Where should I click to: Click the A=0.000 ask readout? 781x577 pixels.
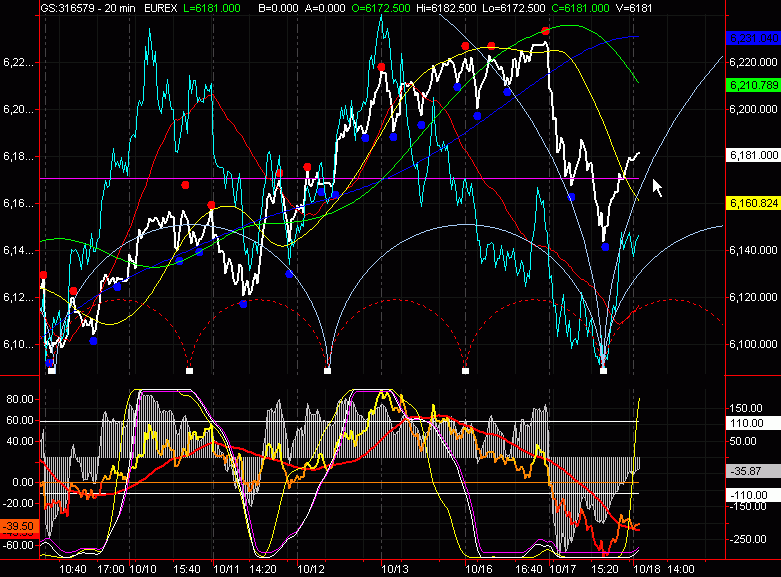point(325,8)
